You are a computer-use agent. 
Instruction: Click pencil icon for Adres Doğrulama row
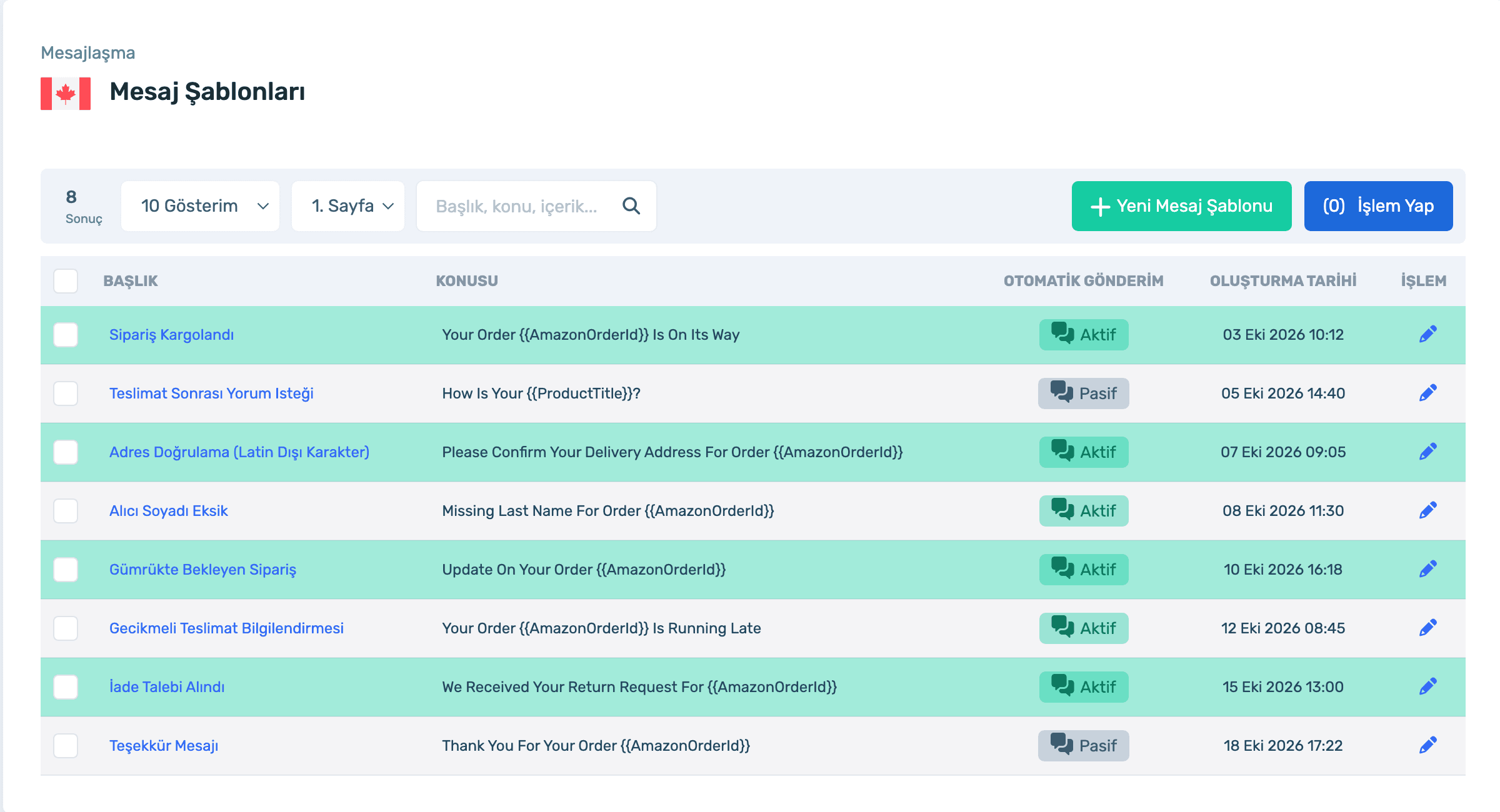[1427, 452]
